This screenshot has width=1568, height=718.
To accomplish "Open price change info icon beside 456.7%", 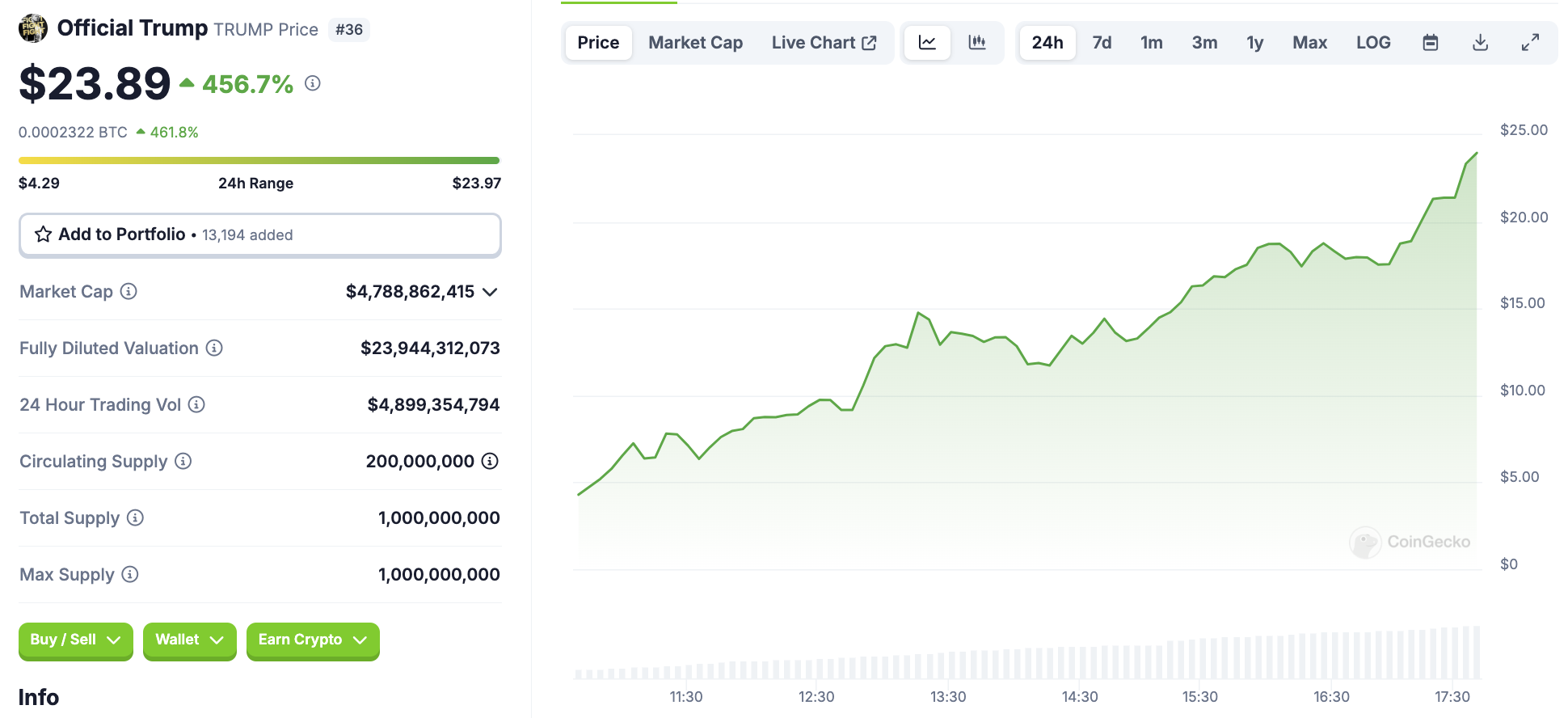I will tap(313, 83).
